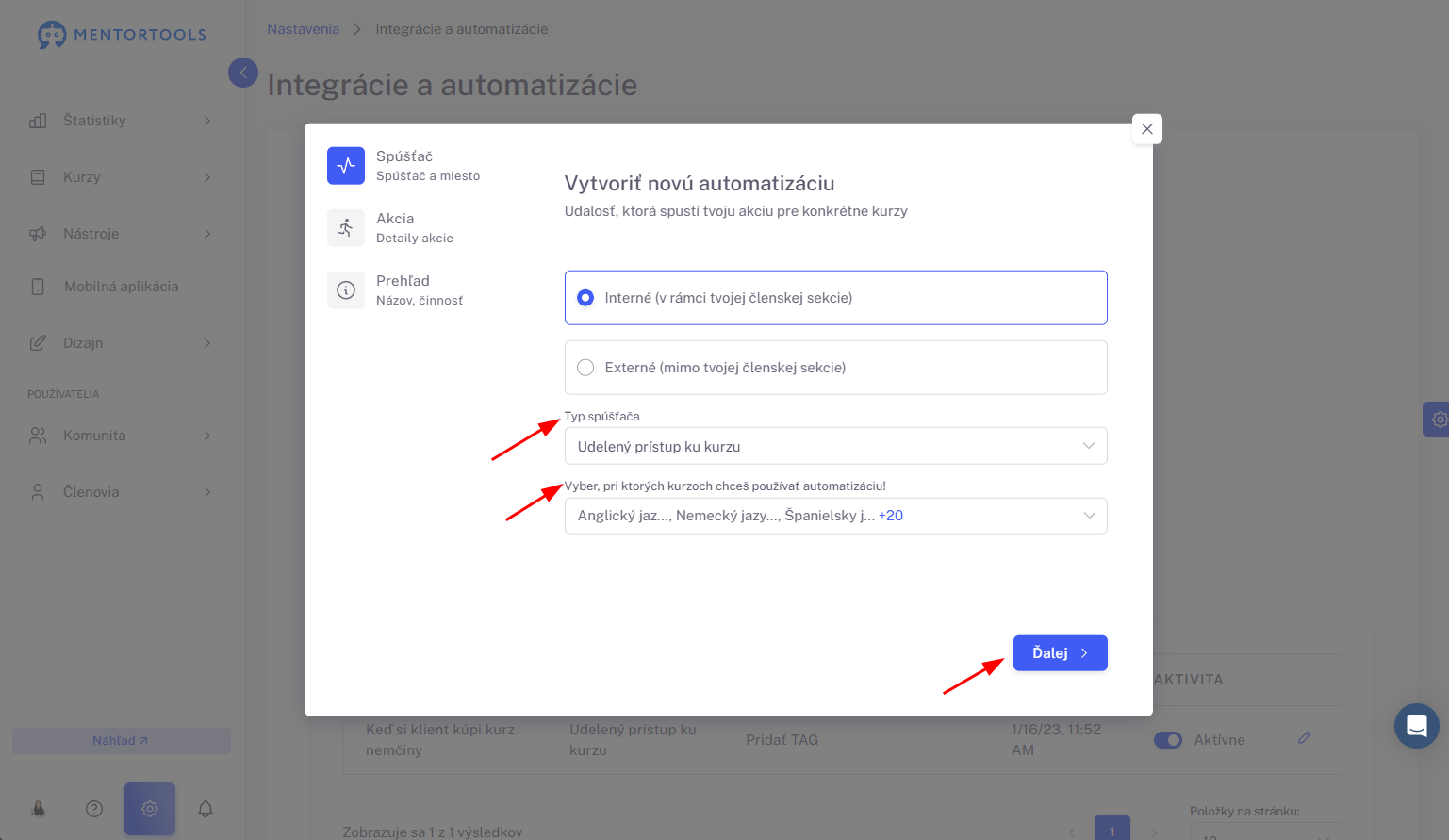Close the automation dialog
The width and height of the screenshot is (1449, 840).
(x=1146, y=129)
